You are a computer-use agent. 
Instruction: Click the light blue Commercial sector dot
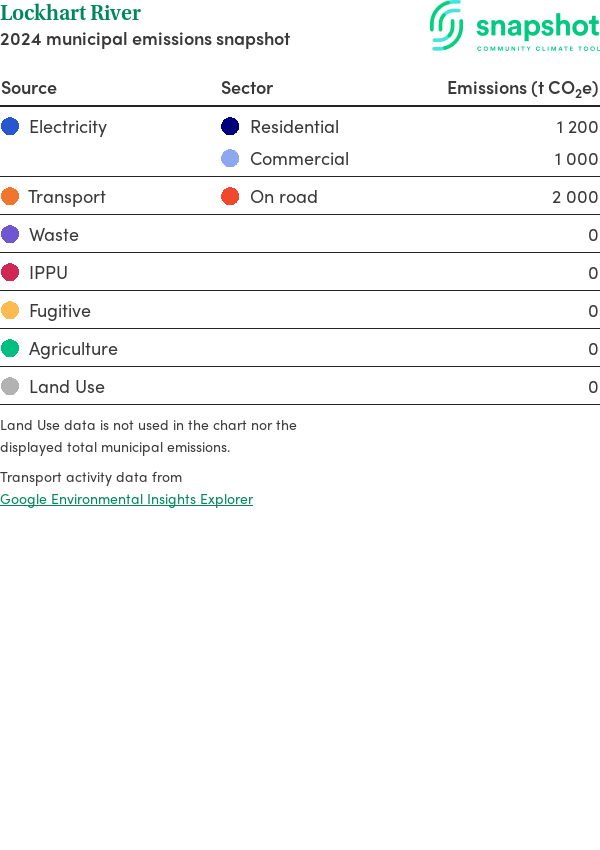pyautogui.click(x=230, y=159)
